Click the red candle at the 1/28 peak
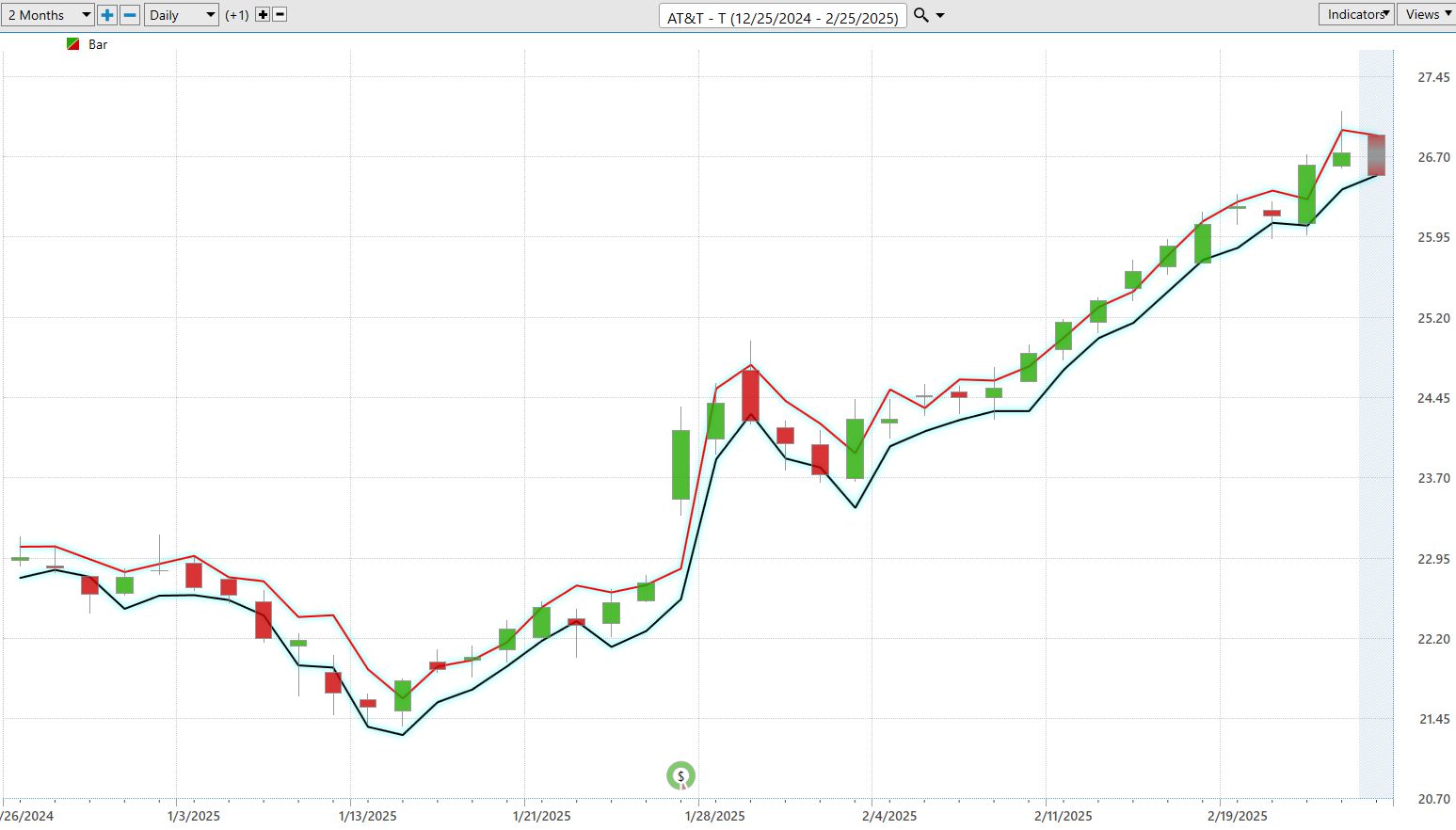Screen dimensions: 1456x830 (750, 395)
